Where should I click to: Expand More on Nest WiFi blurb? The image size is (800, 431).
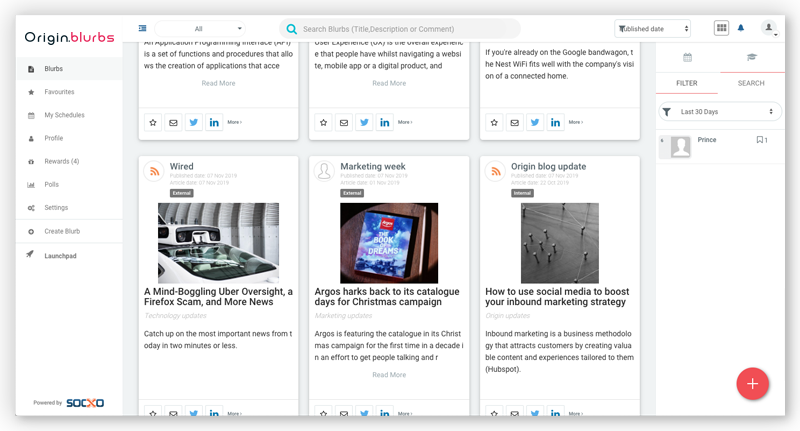tap(576, 122)
